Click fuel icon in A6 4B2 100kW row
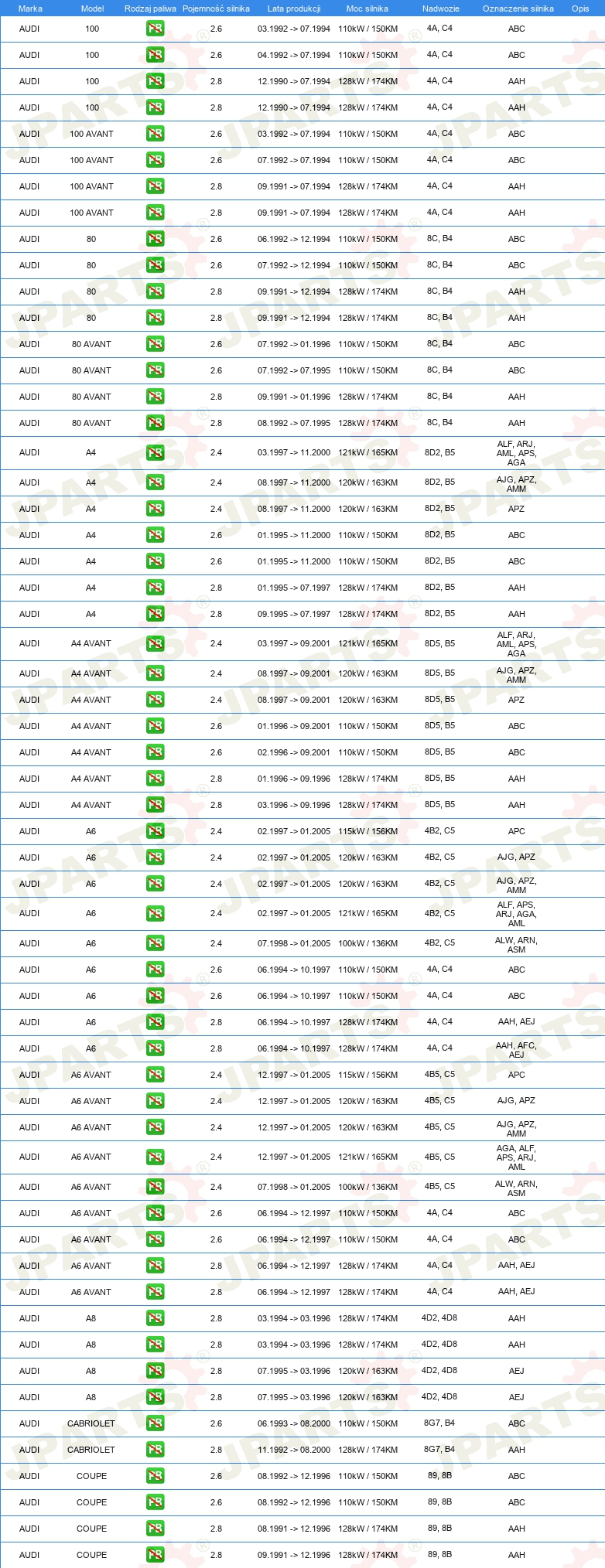 155,943
